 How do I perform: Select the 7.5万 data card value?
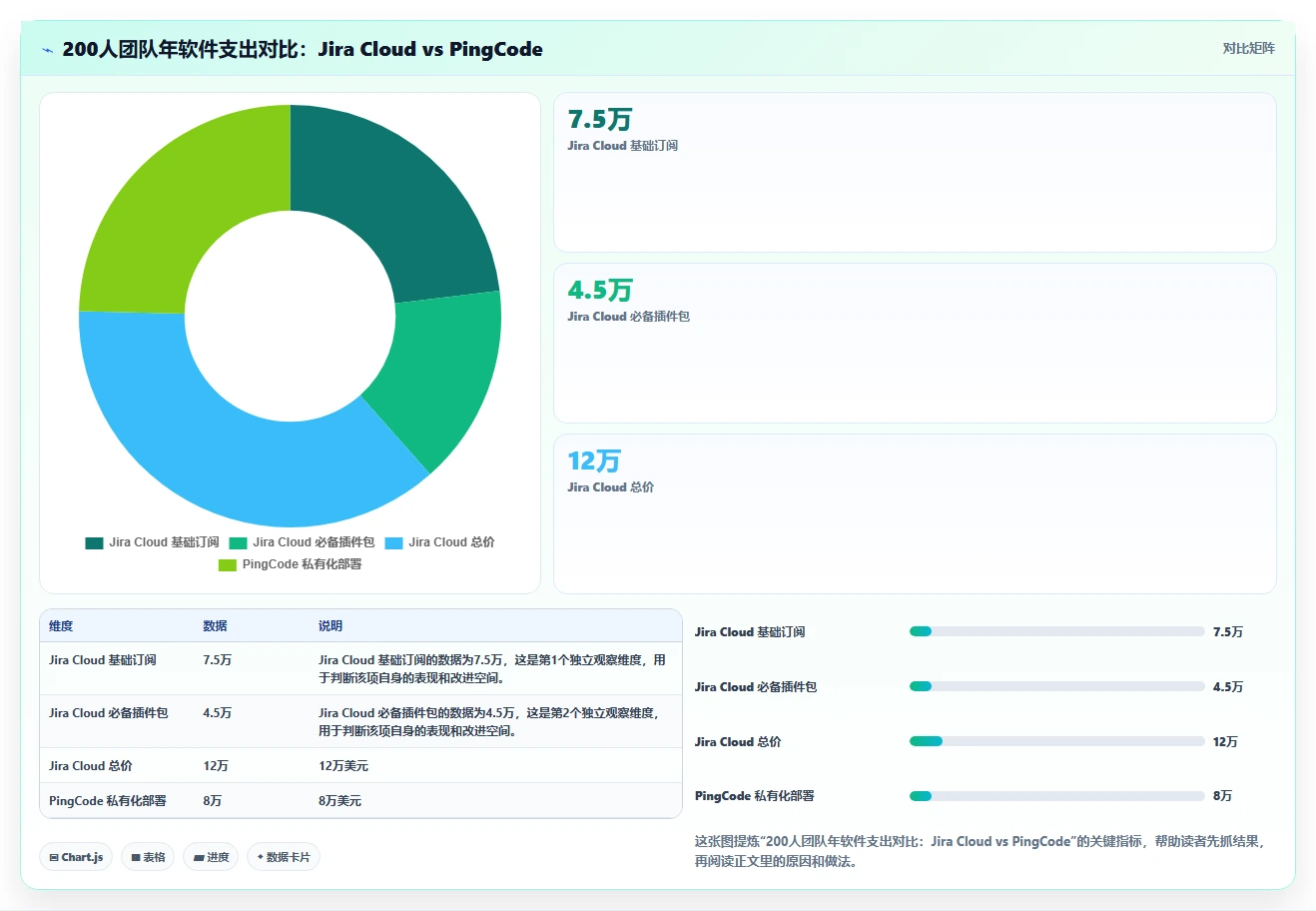coord(599,120)
